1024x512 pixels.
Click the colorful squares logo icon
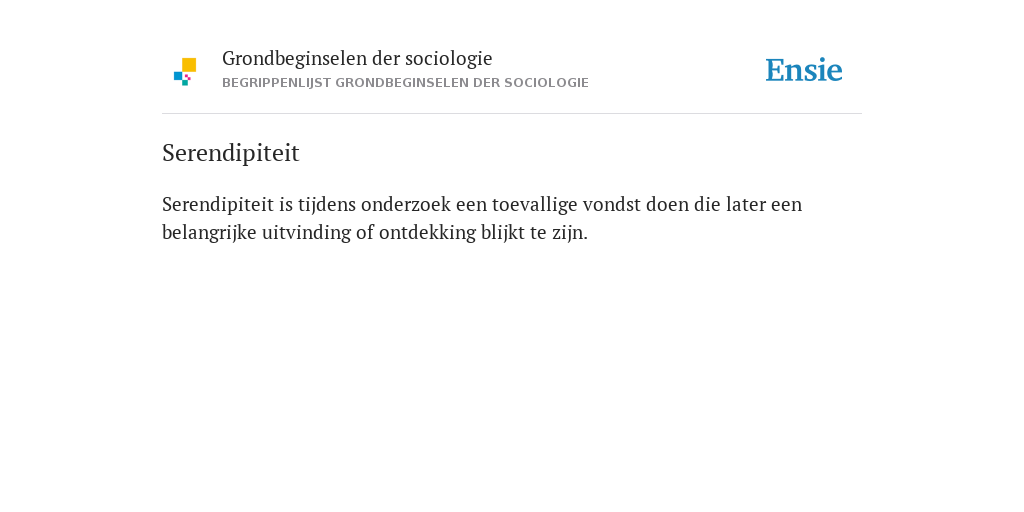click(x=185, y=72)
